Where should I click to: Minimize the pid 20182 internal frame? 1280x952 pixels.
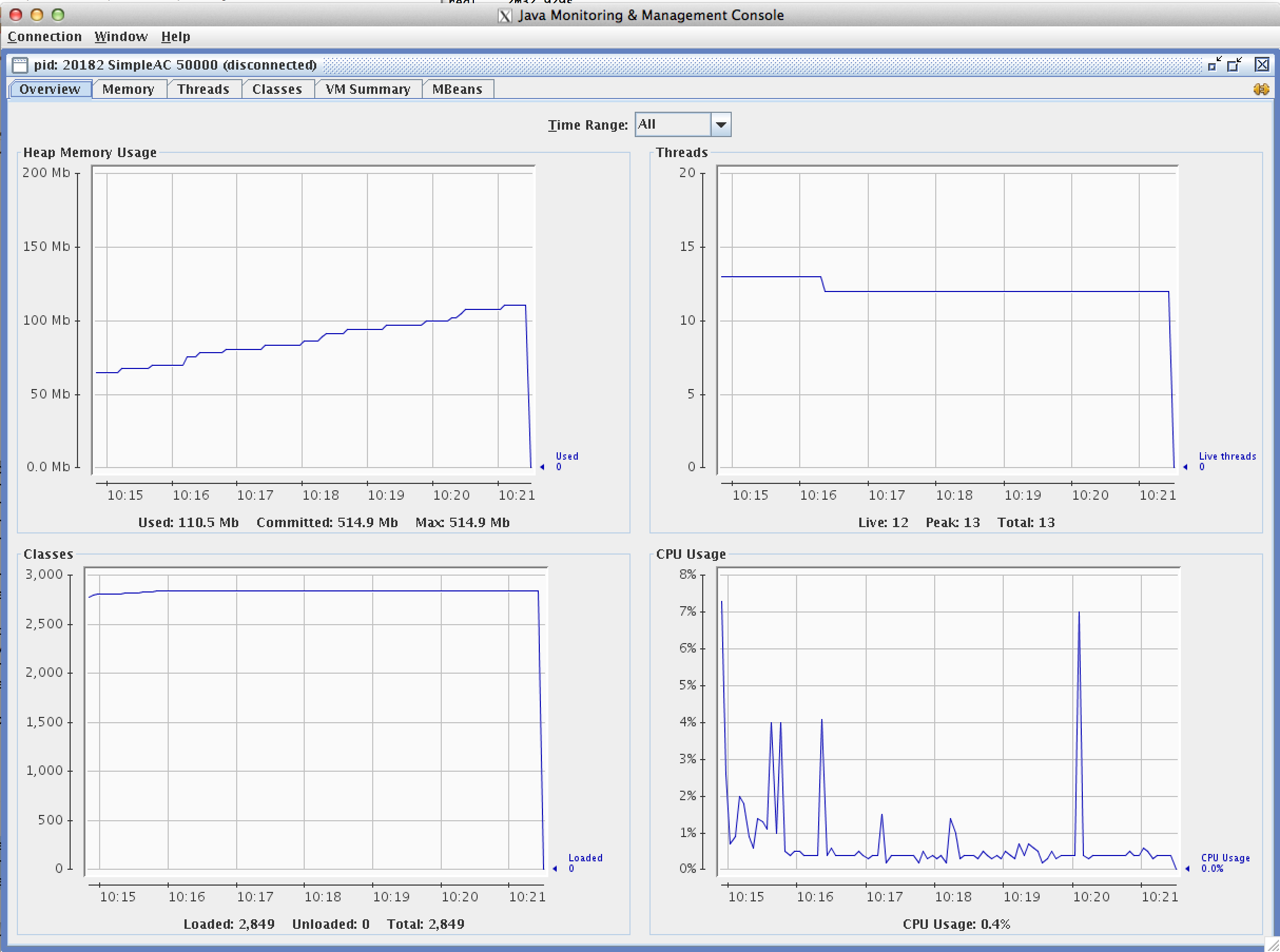pyautogui.click(x=1215, y=64)
